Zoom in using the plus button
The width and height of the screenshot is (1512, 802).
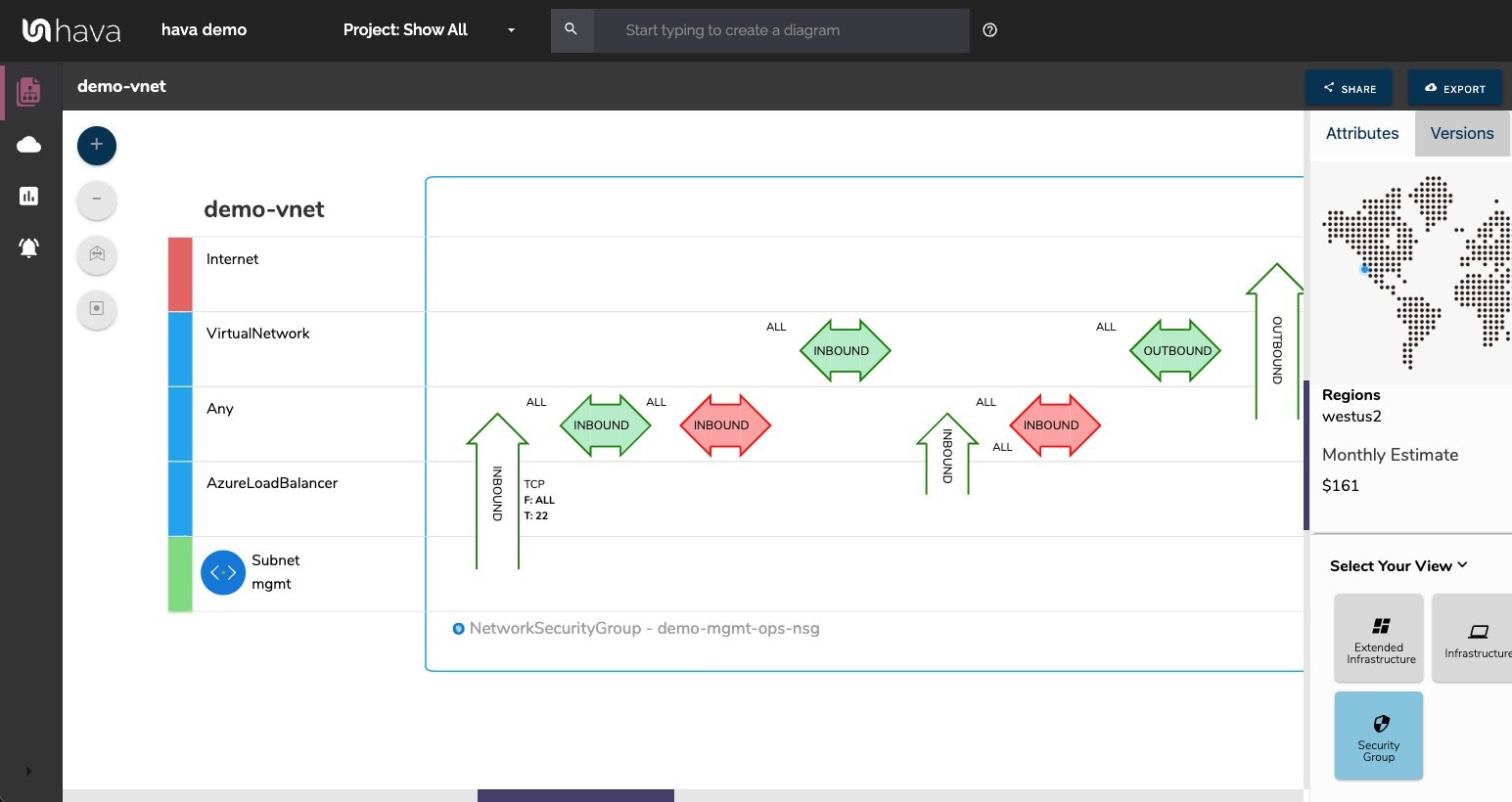(x=96, y=145)
